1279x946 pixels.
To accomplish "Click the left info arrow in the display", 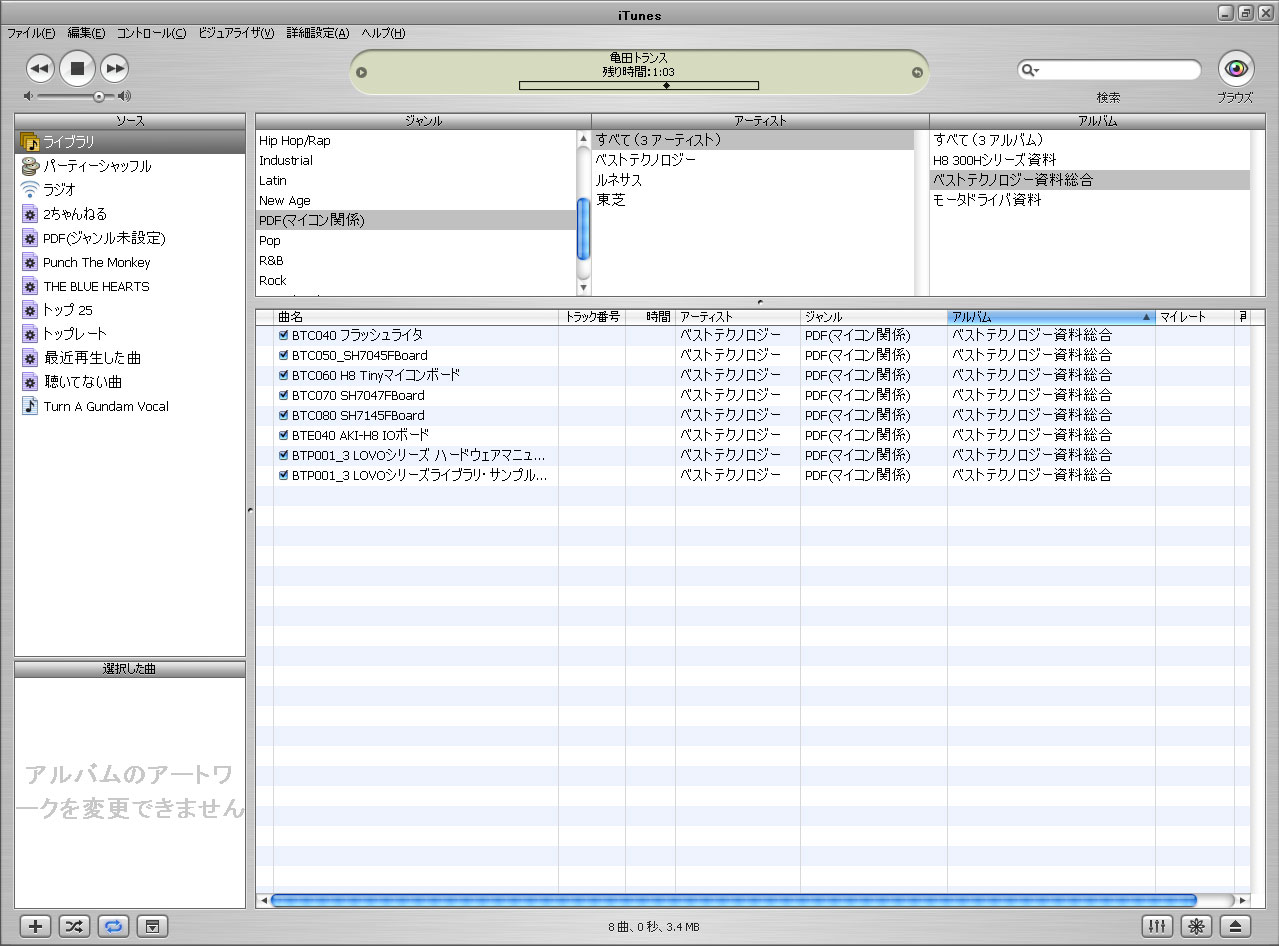I will tap(362, 72).
